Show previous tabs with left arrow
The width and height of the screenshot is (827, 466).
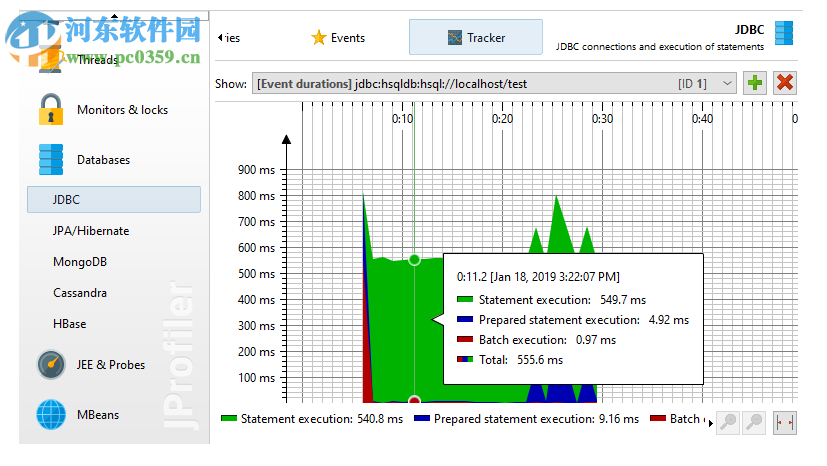pyautogui.click(x=220, y=37)
